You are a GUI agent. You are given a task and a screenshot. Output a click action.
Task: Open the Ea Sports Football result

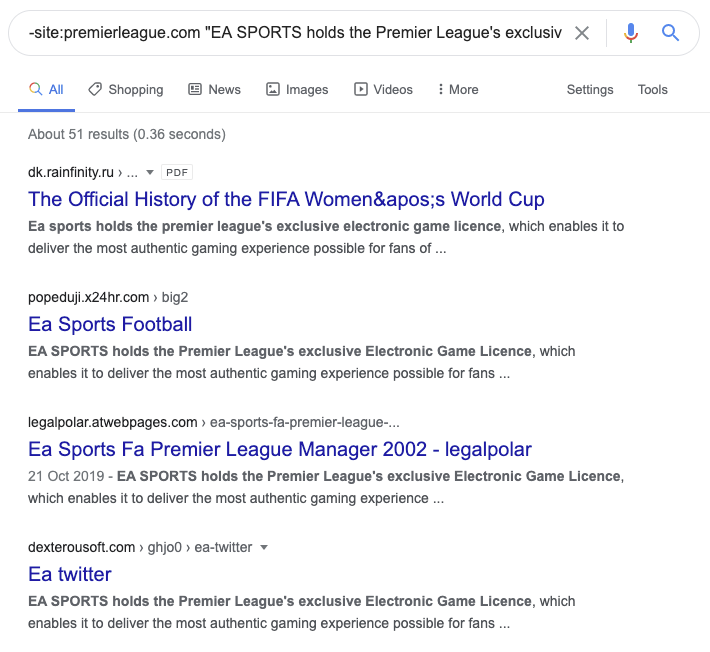110,324
